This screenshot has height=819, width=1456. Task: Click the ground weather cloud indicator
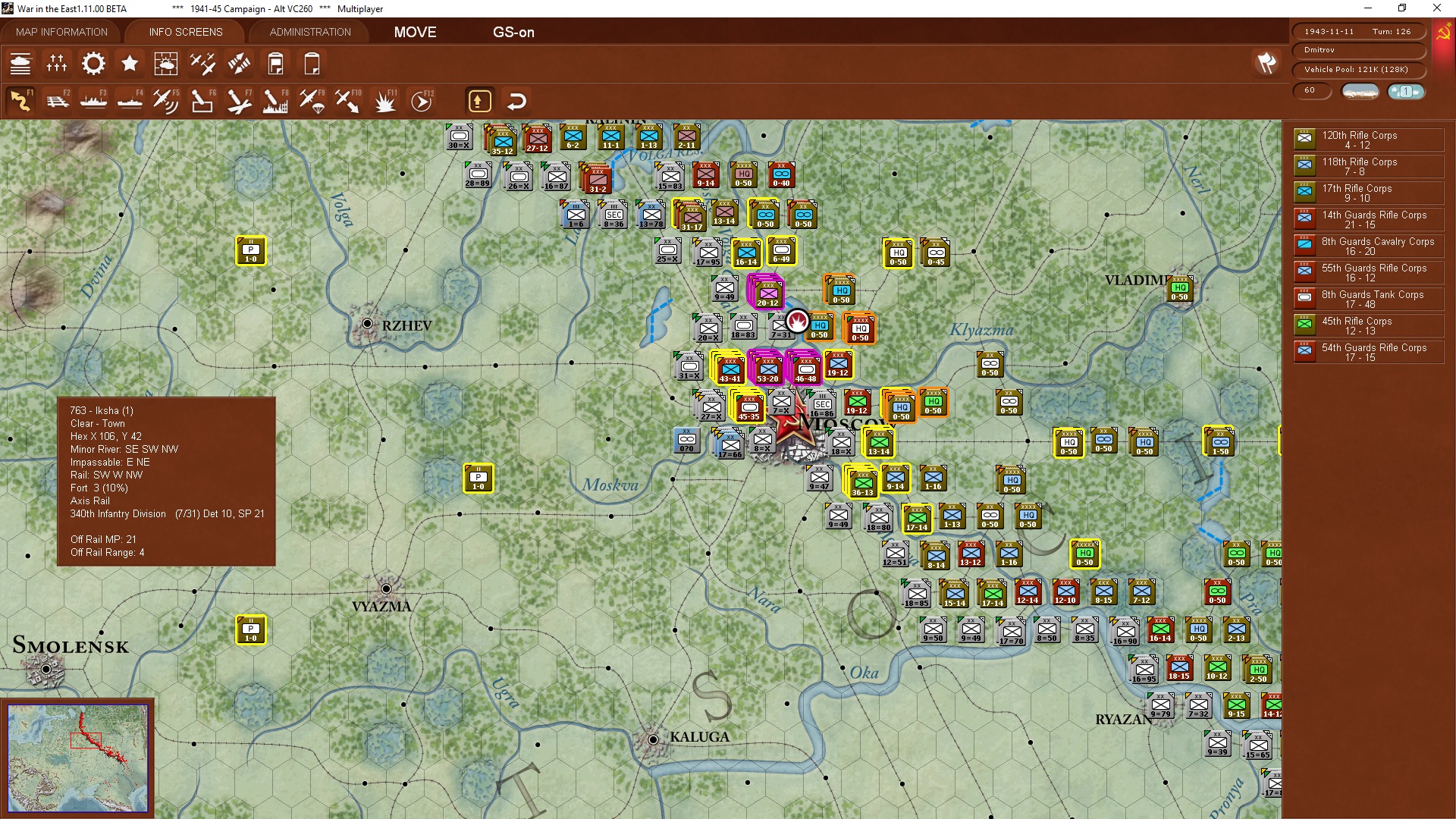coord(1360,91)
